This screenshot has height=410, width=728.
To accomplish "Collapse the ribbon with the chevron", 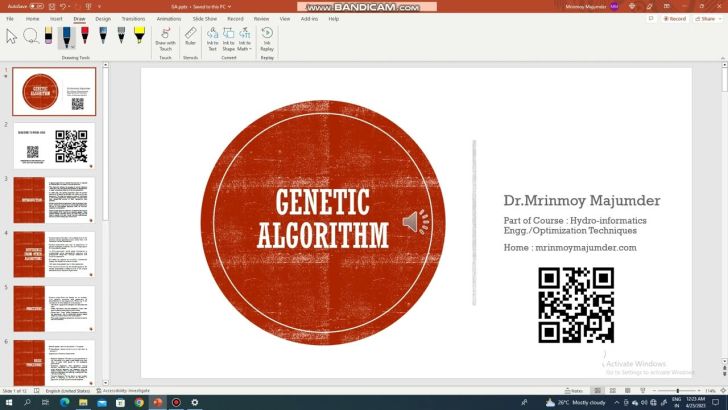I will click(723, 58).
